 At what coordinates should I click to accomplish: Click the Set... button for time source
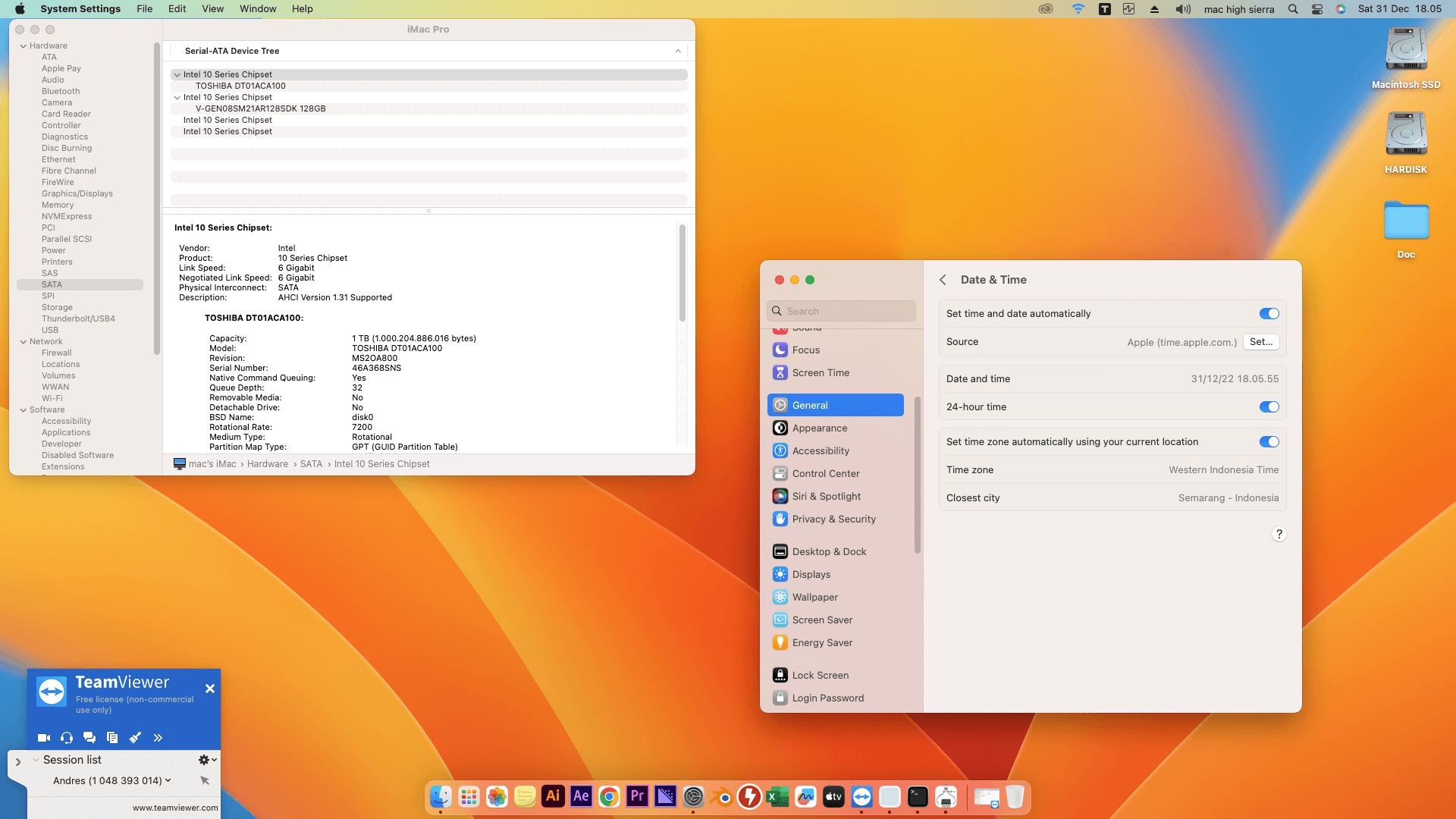(x=1260, y=342)
